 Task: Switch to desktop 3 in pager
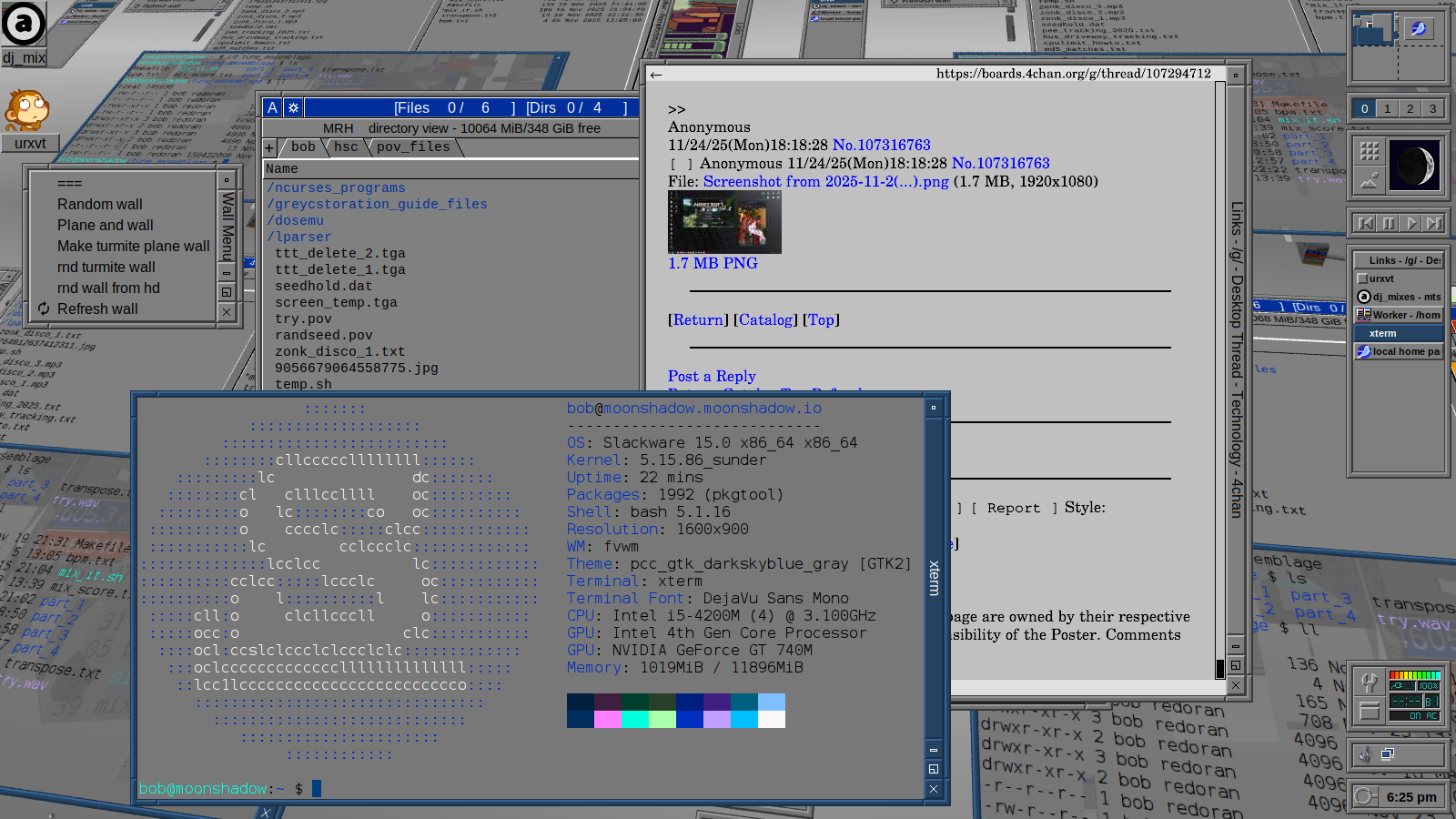(x=1432, y=108)
